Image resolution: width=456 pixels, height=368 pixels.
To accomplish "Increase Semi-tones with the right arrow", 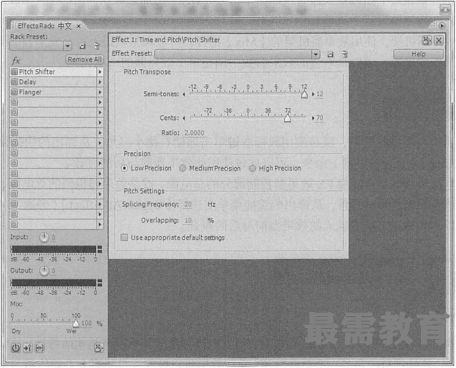I will pyautogui.click(x=313, y=94).
